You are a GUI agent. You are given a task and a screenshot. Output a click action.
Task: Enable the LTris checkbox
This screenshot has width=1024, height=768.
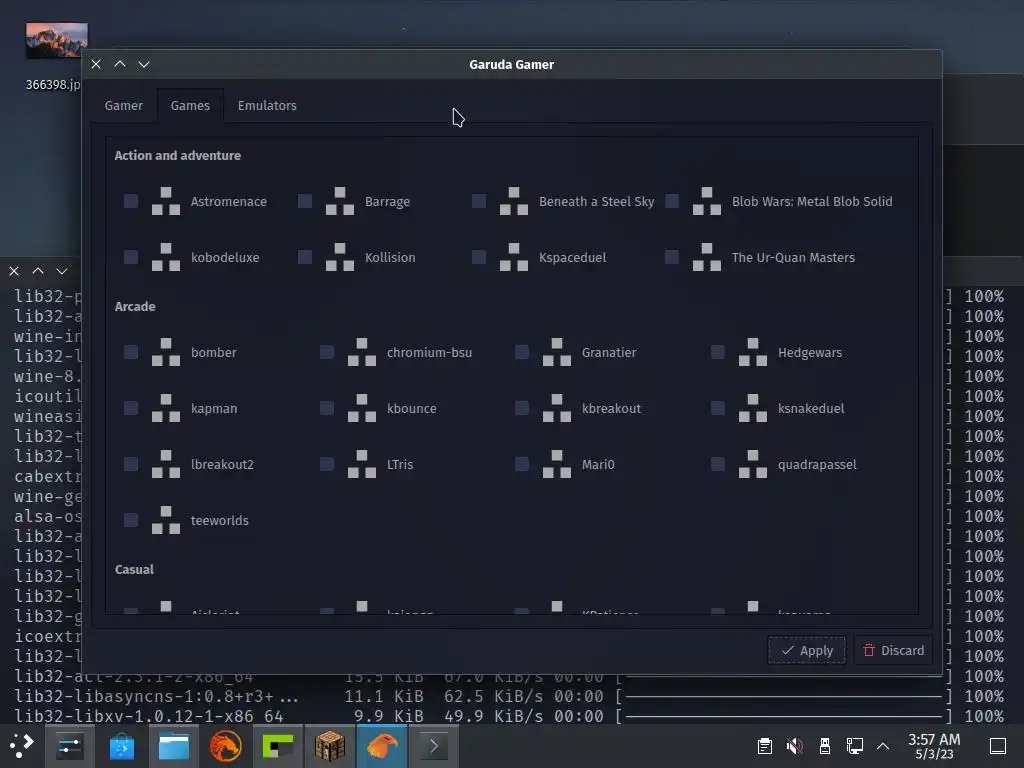point(327,464)
